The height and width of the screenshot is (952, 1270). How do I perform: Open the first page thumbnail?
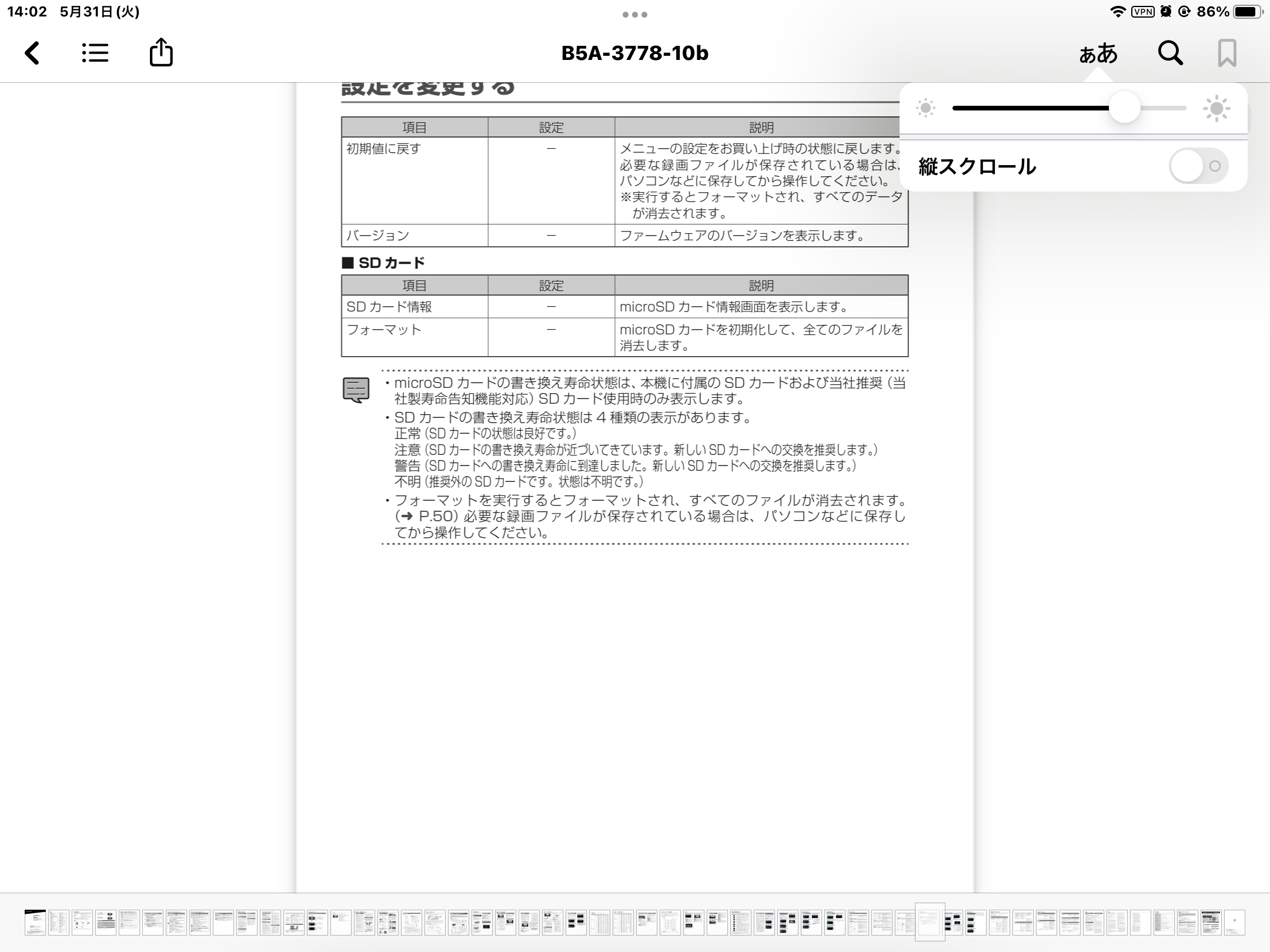click(35, 922)
